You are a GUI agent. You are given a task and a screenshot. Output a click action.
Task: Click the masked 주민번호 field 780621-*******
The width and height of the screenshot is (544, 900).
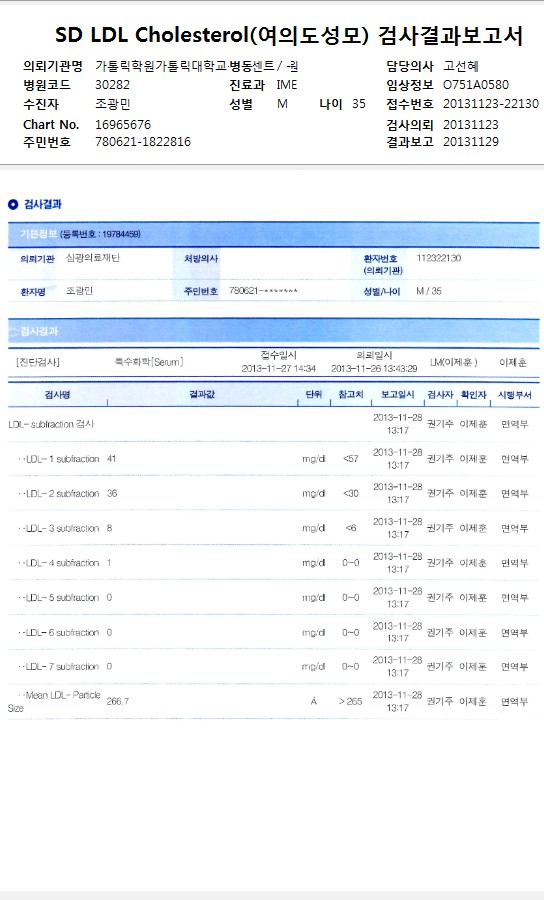[x=263, y=291]
